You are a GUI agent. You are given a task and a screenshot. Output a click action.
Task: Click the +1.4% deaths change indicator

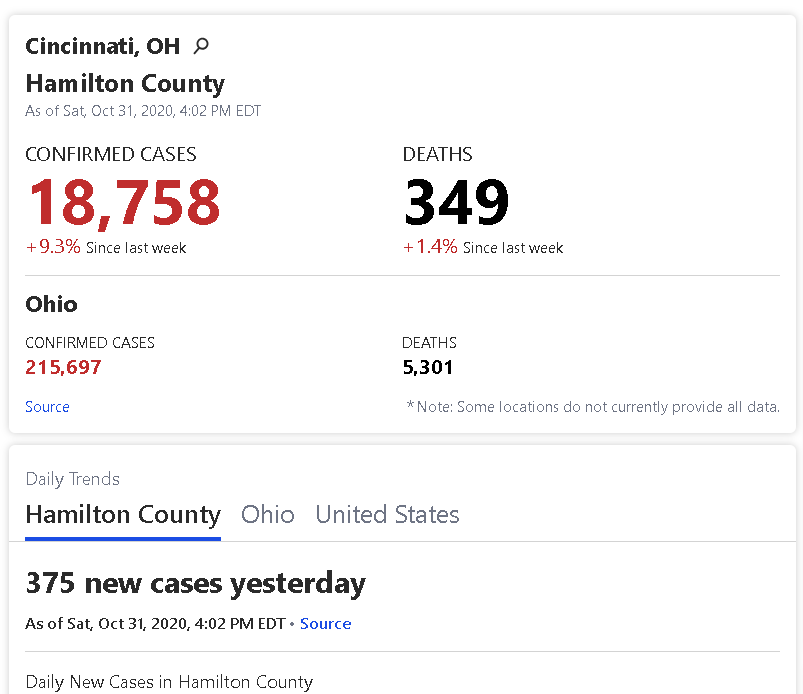coord(482,247)
